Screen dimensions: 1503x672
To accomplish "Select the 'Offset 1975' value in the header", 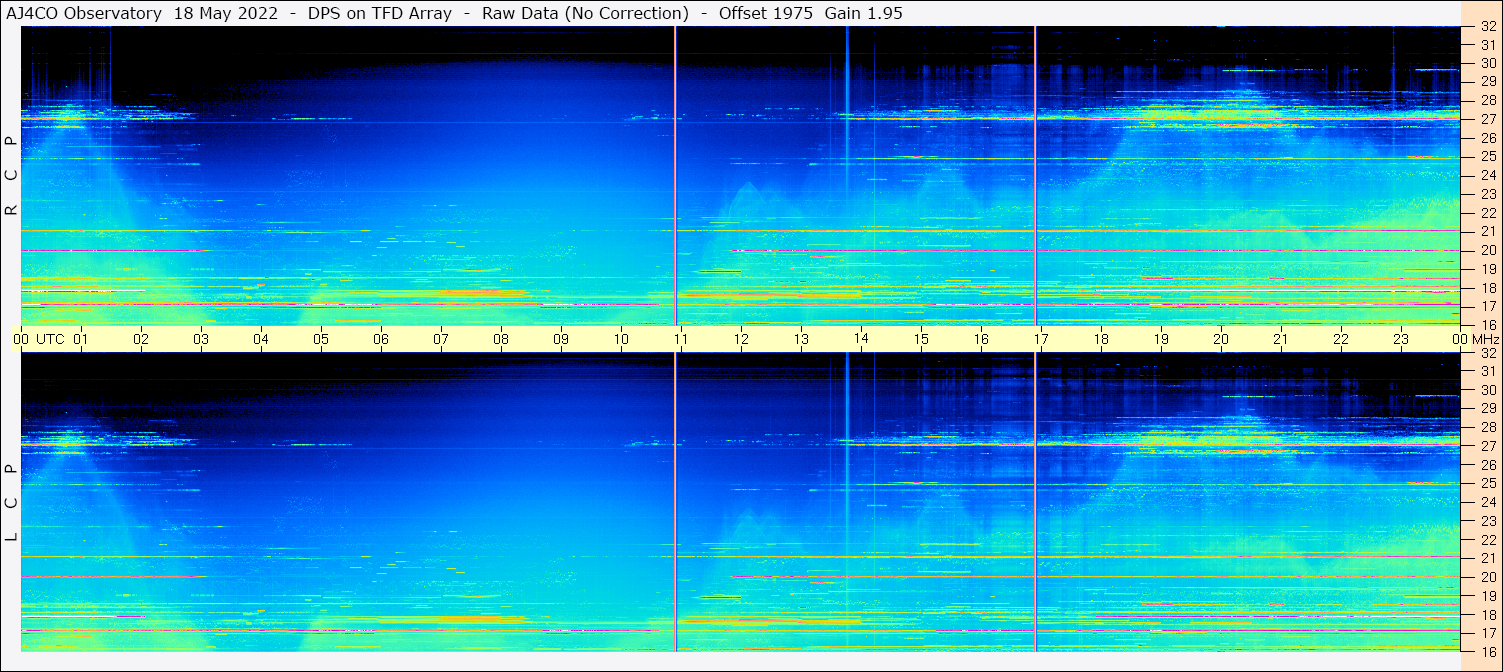I will point(765,13).
